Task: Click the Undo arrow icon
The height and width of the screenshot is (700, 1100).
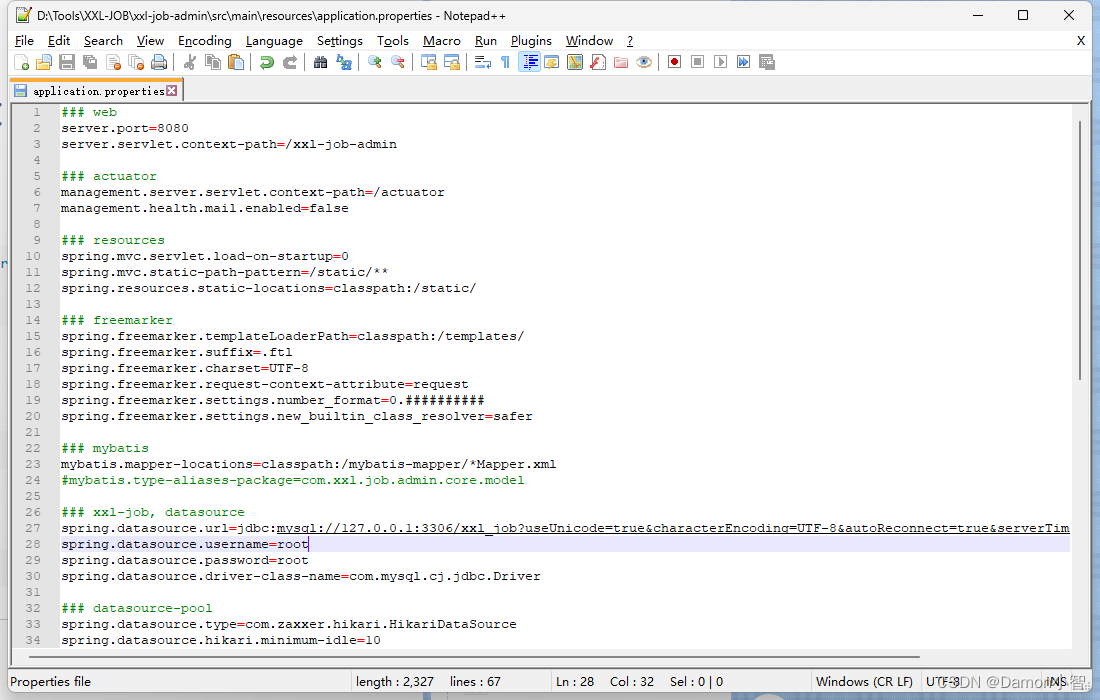Action: [x=267, y=62]
